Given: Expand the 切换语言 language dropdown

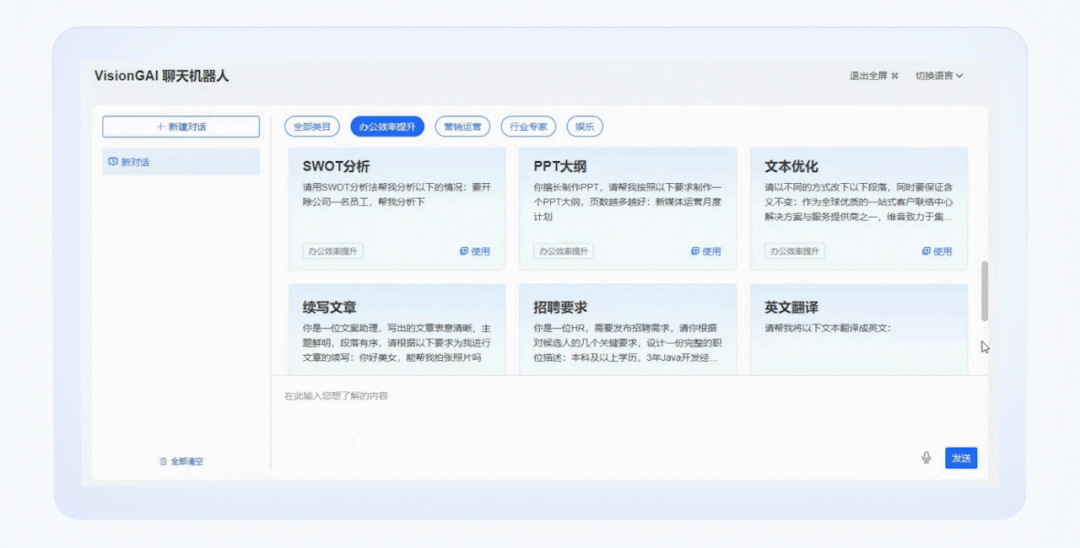Looking at the screenshot, I should coord(939,76).
